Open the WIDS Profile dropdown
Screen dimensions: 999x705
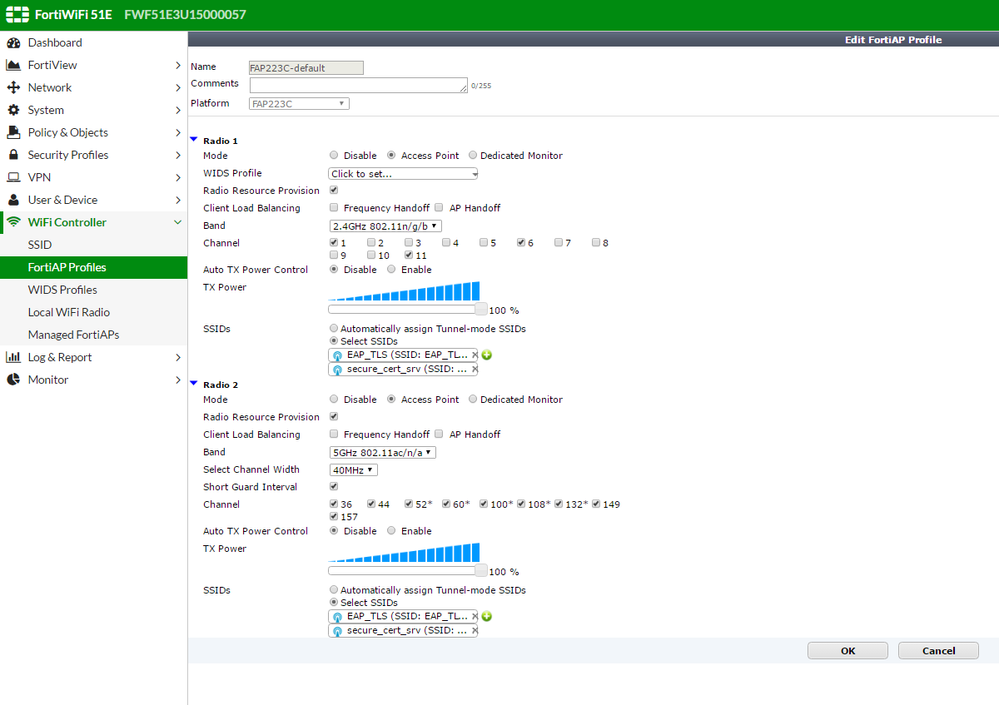tap(403, 173)
